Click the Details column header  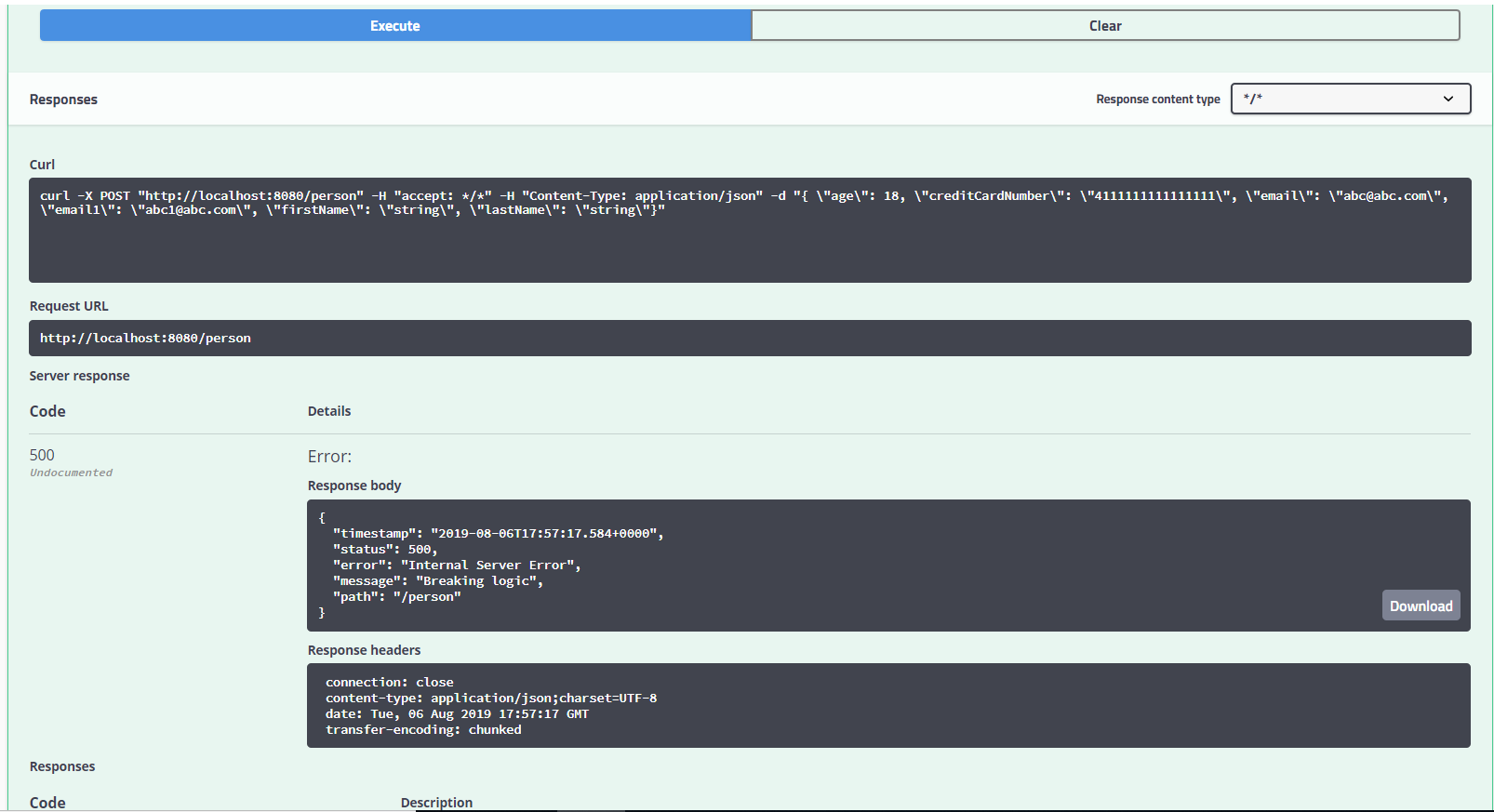pos(329,411)
